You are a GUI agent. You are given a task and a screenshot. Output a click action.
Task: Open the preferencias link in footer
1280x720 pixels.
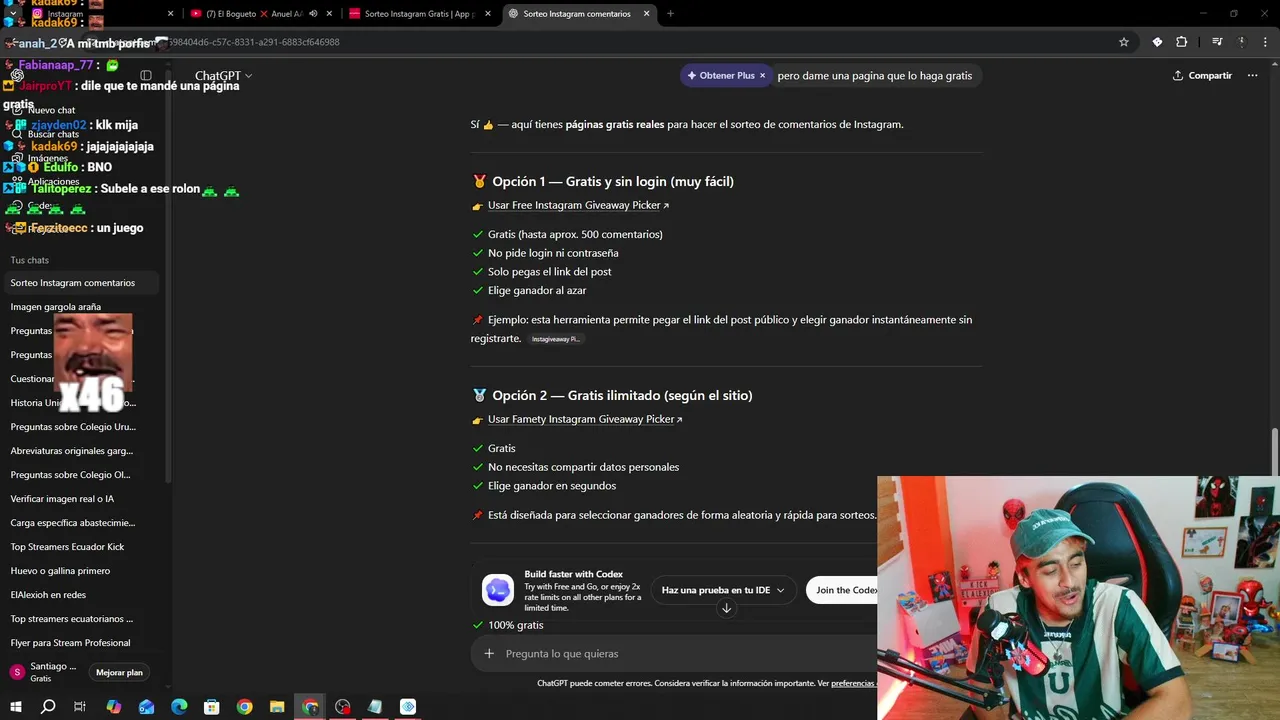(853, 683)
